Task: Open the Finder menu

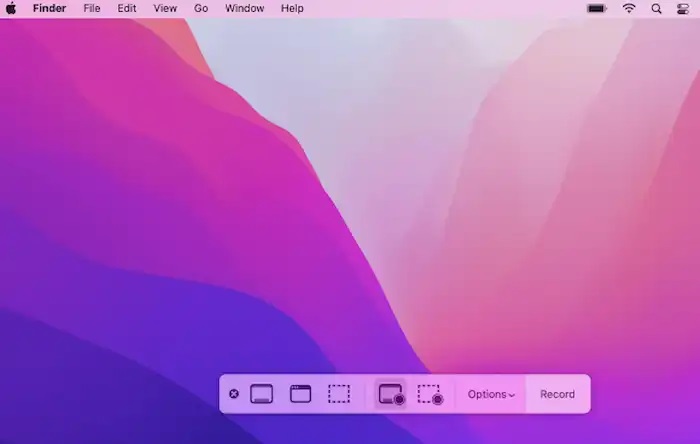Action: tap(48, 8)
